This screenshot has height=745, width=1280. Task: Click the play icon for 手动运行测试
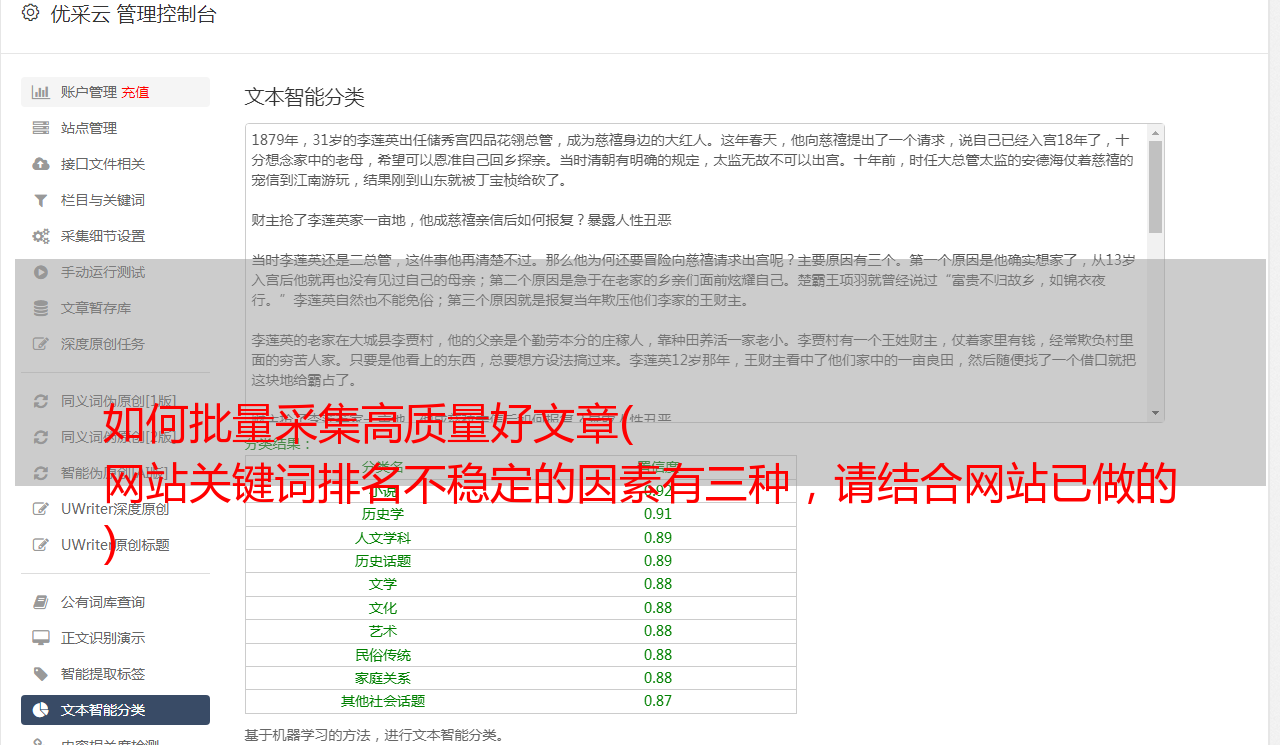click(x=41, y=272)
